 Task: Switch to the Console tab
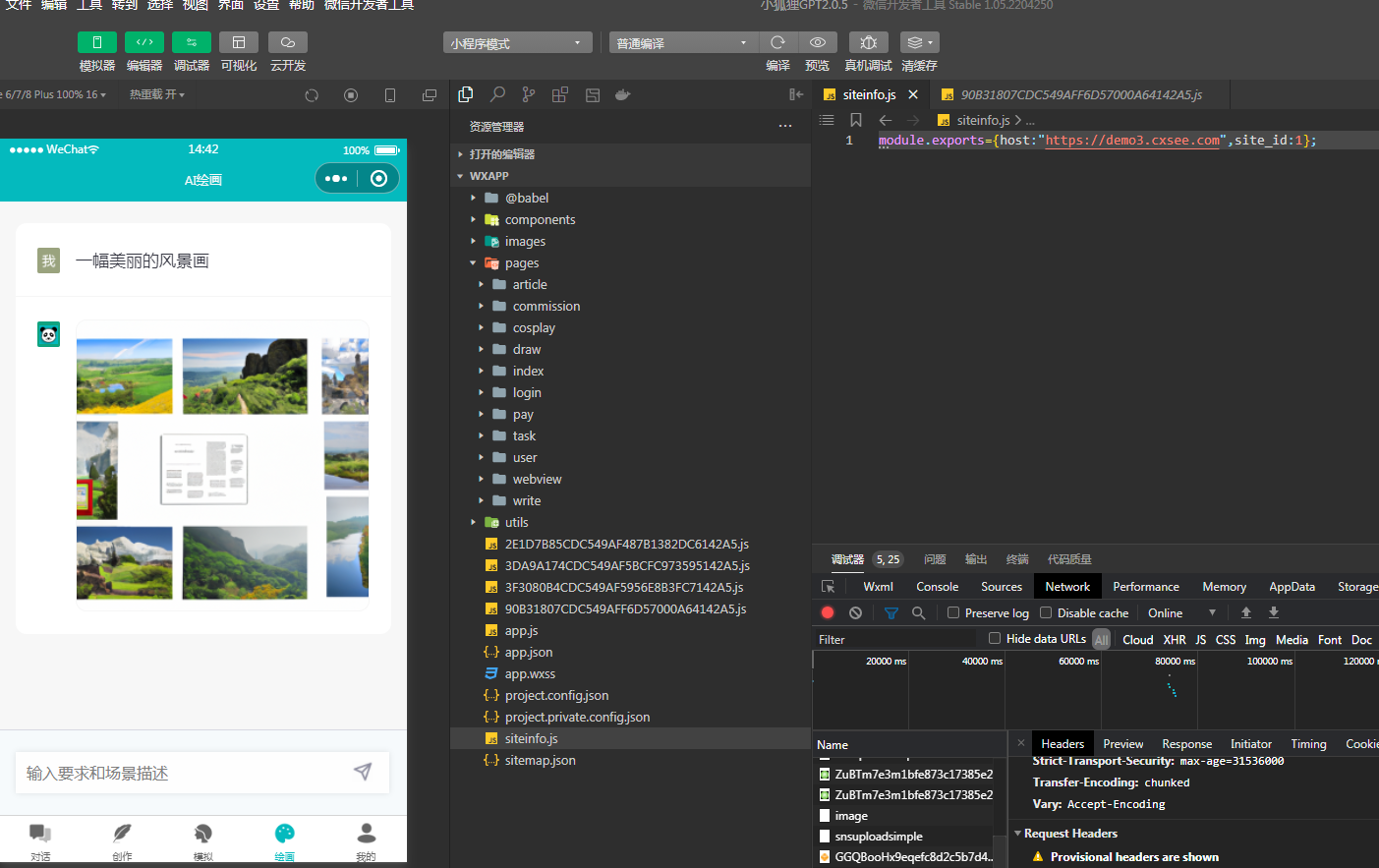tap(937, 586)
